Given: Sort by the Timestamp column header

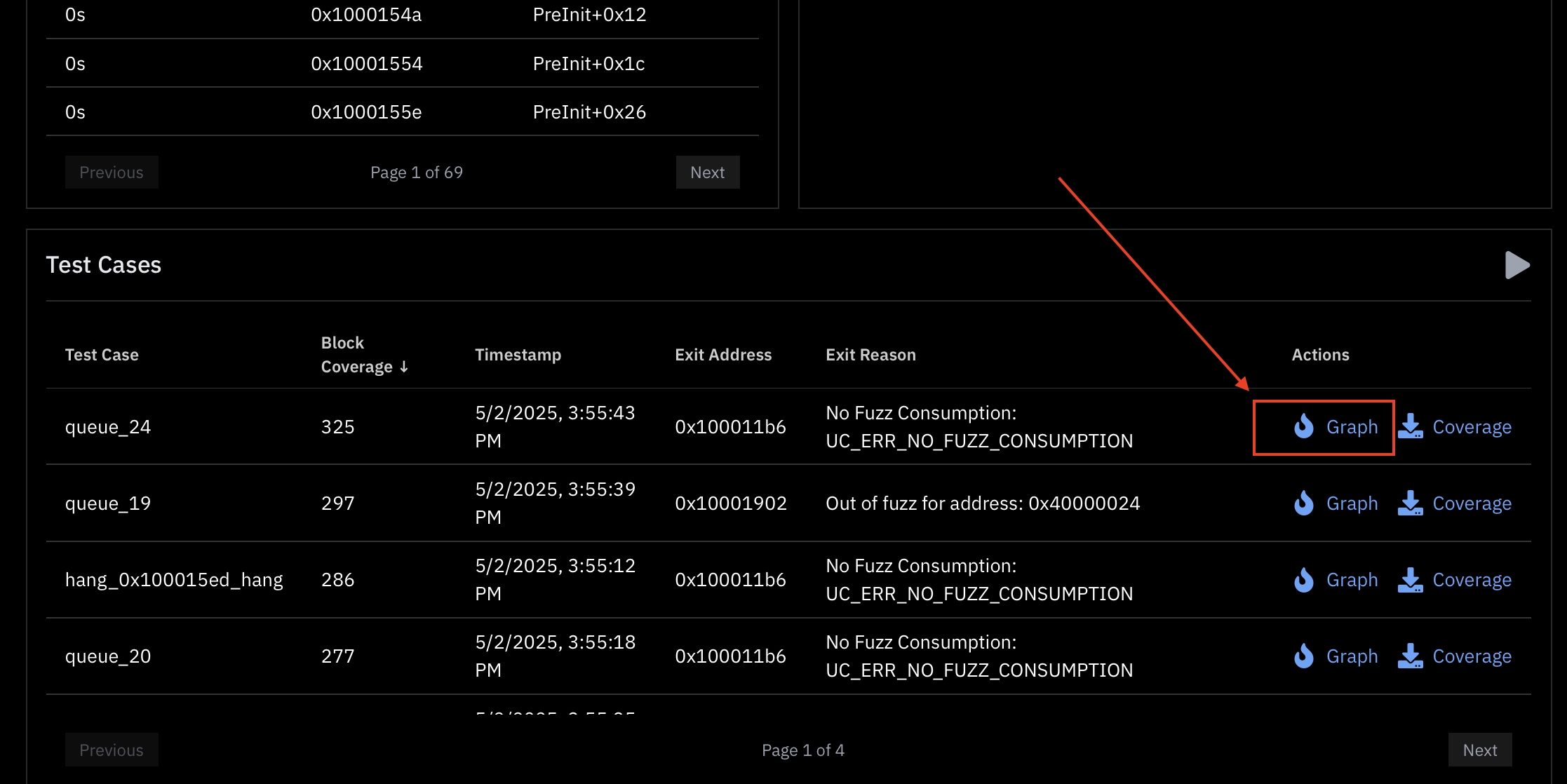Looking at the screenshot, I should [x=518, y=354].
